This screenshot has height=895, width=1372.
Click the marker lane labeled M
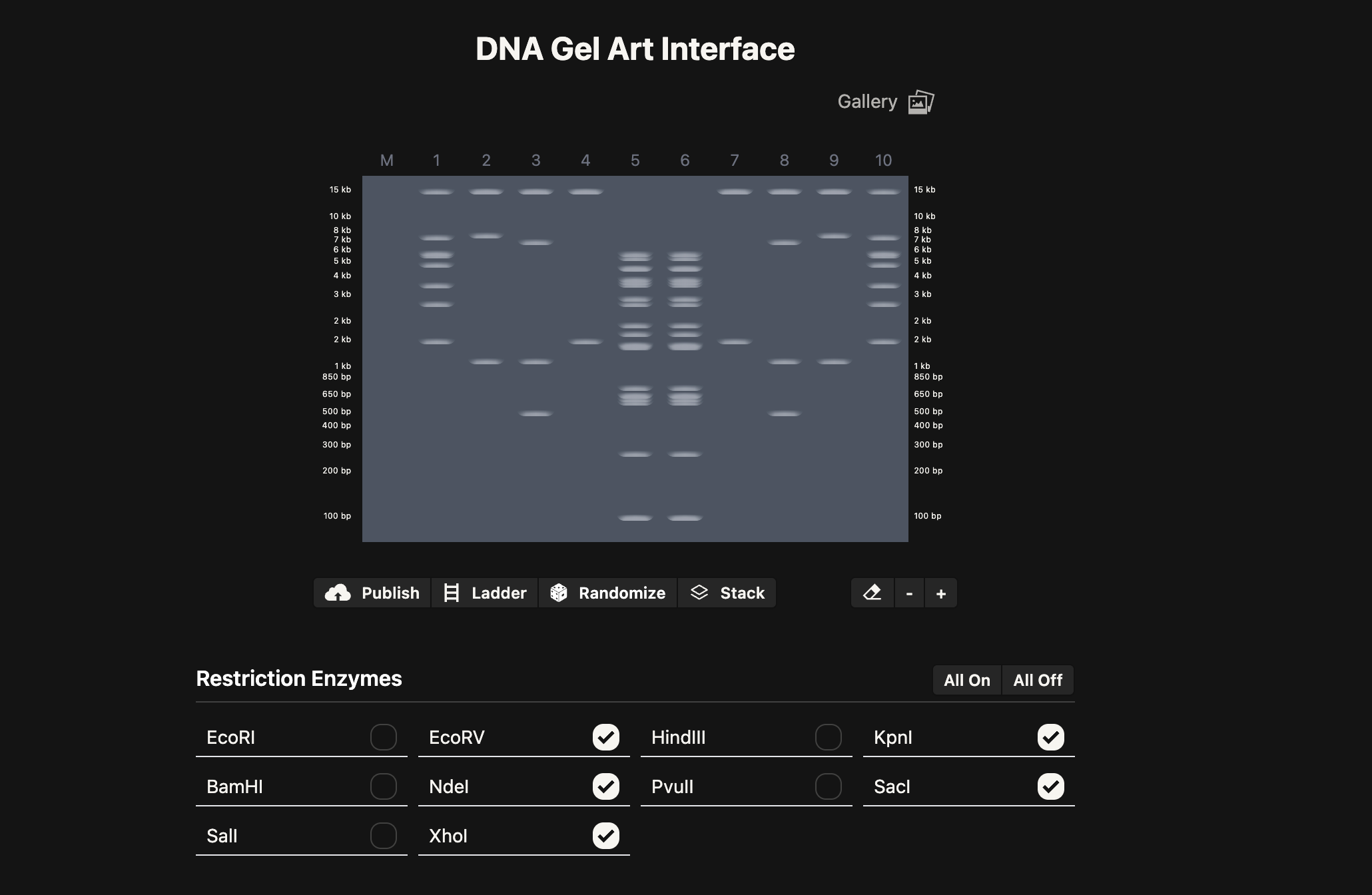point(388,160)
